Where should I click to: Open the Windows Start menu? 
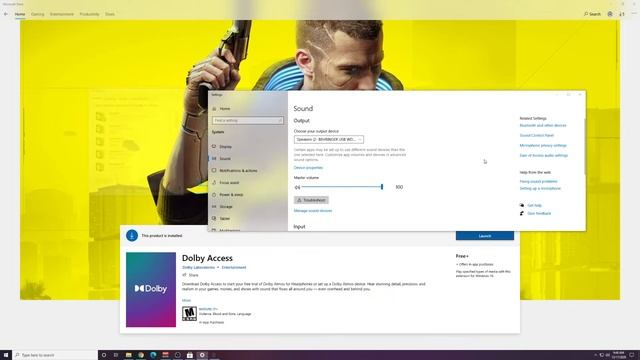click(6, 355)
